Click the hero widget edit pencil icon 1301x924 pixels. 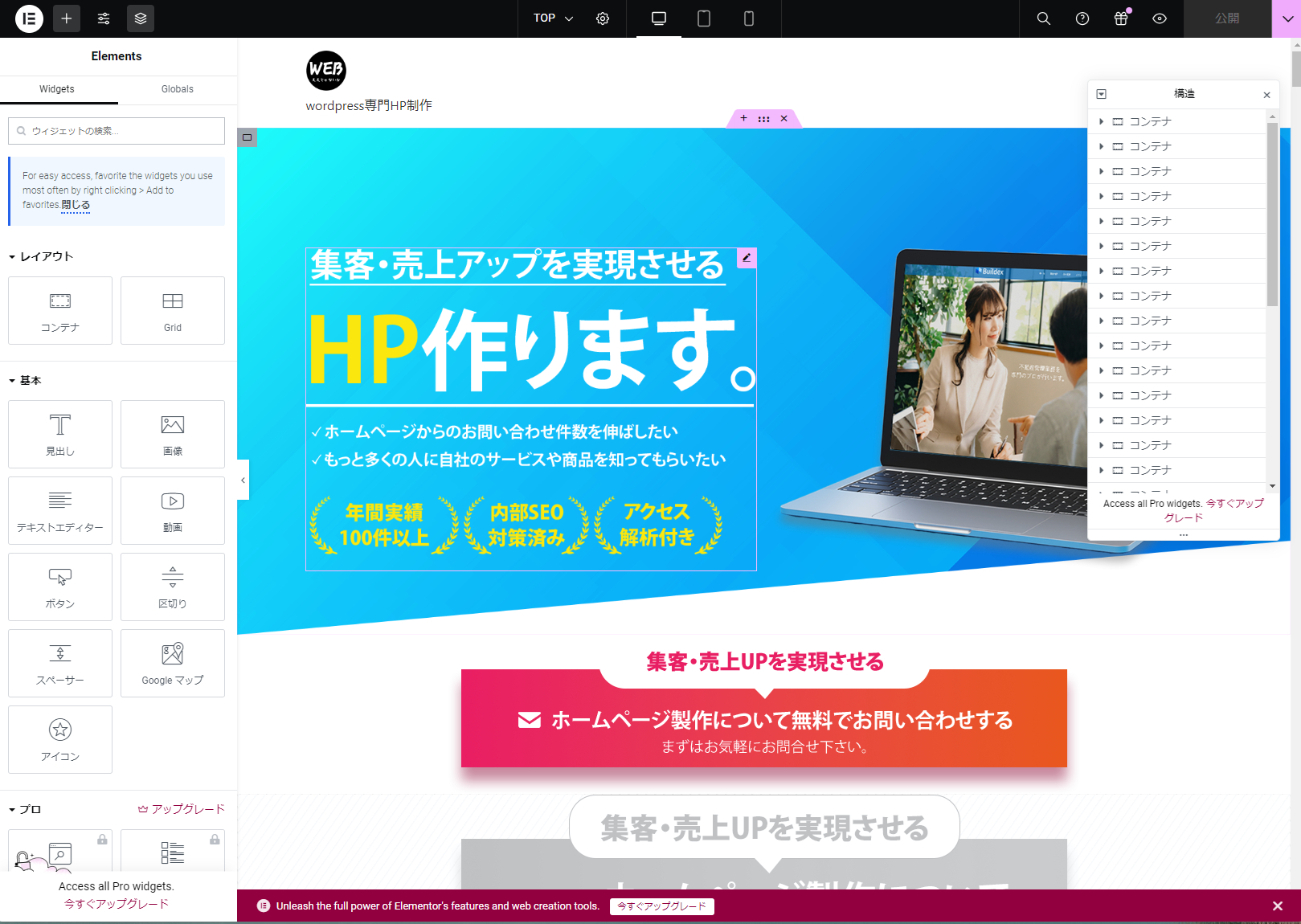tap(747, 258)
